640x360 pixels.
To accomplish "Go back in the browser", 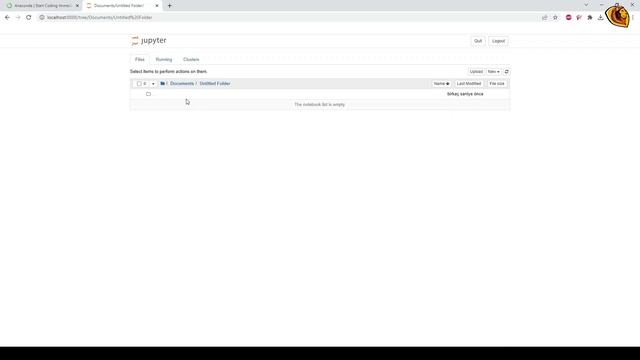I will coord(7,18).
